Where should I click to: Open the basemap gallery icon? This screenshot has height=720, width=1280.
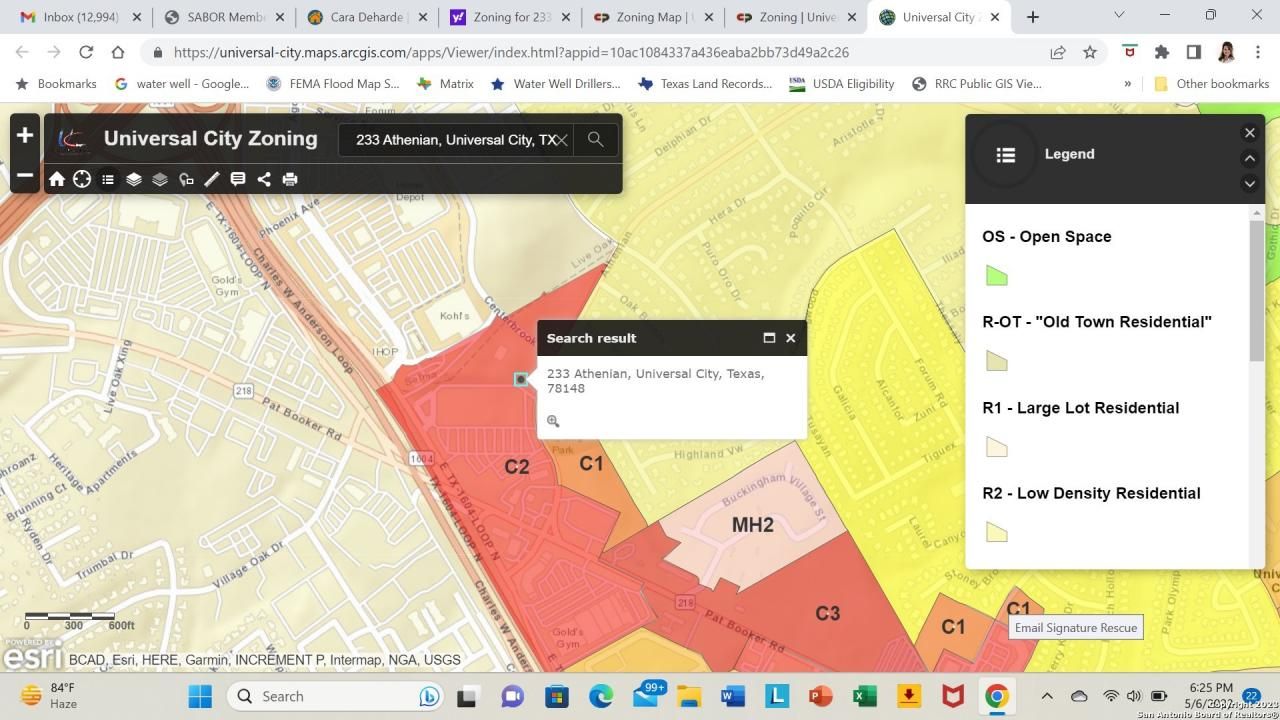[x=160, y=179]
